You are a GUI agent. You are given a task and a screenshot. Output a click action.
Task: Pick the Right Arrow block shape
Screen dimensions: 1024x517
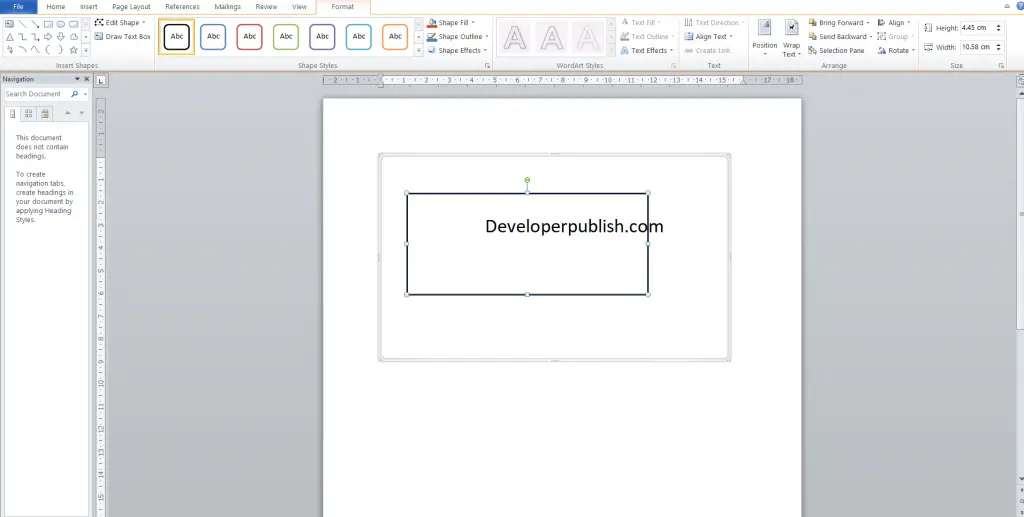pyautogui.click(x=48, y=37)
